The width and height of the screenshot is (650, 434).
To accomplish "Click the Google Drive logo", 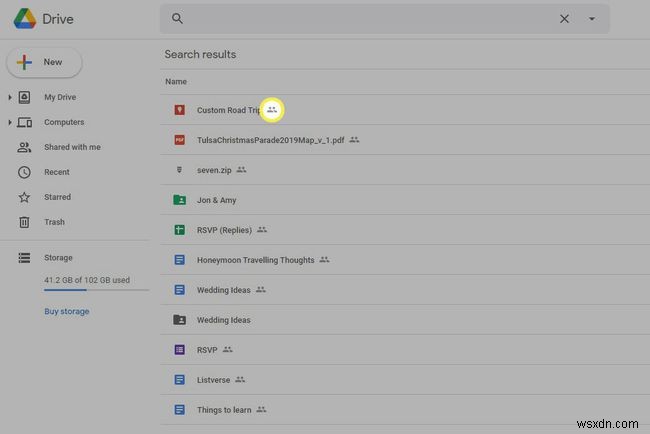I will click(25, 19).
